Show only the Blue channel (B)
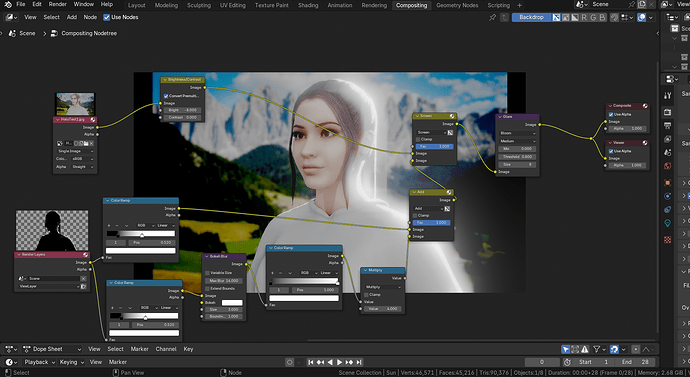This screenshot has width=690, height=377. pos(602,18)
